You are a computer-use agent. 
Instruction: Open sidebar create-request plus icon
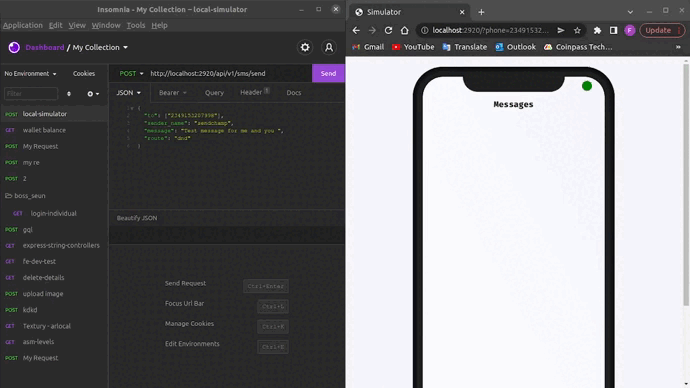pyautogui.click(x=93, y=94)
